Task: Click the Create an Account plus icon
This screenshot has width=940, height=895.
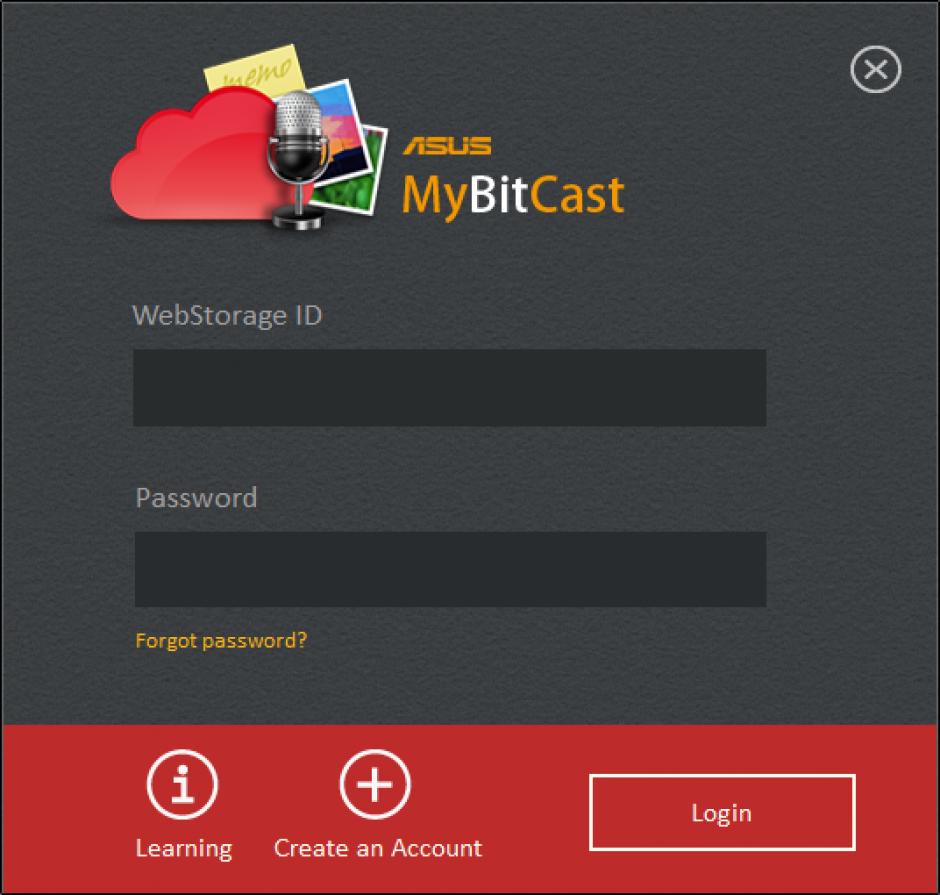Action: click(x=375, y=784)
